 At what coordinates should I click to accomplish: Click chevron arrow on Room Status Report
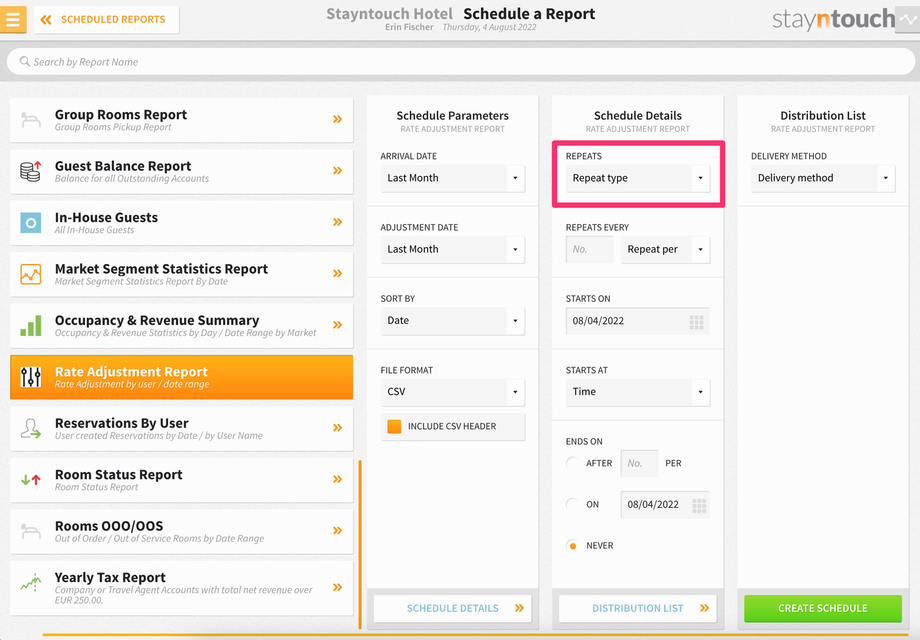pyautogui.click(x=337, y=479)
